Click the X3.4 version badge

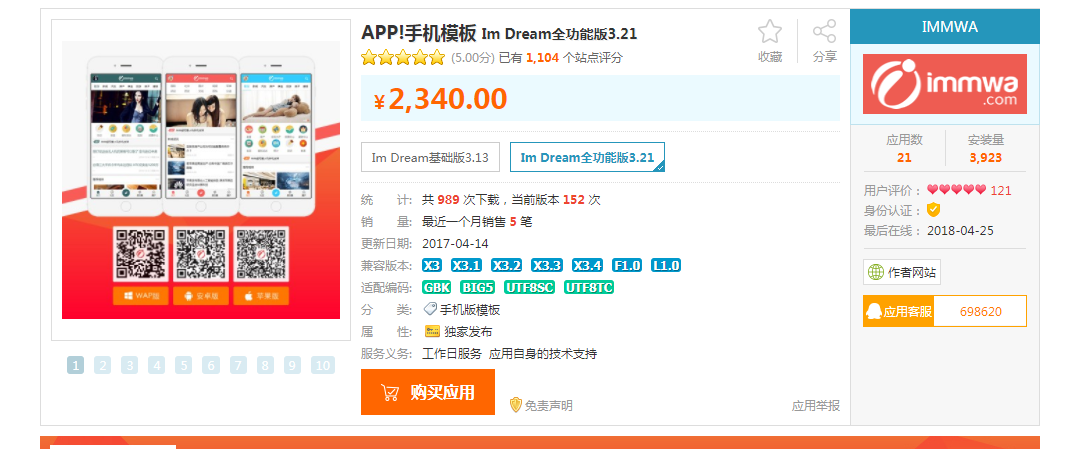587,265
